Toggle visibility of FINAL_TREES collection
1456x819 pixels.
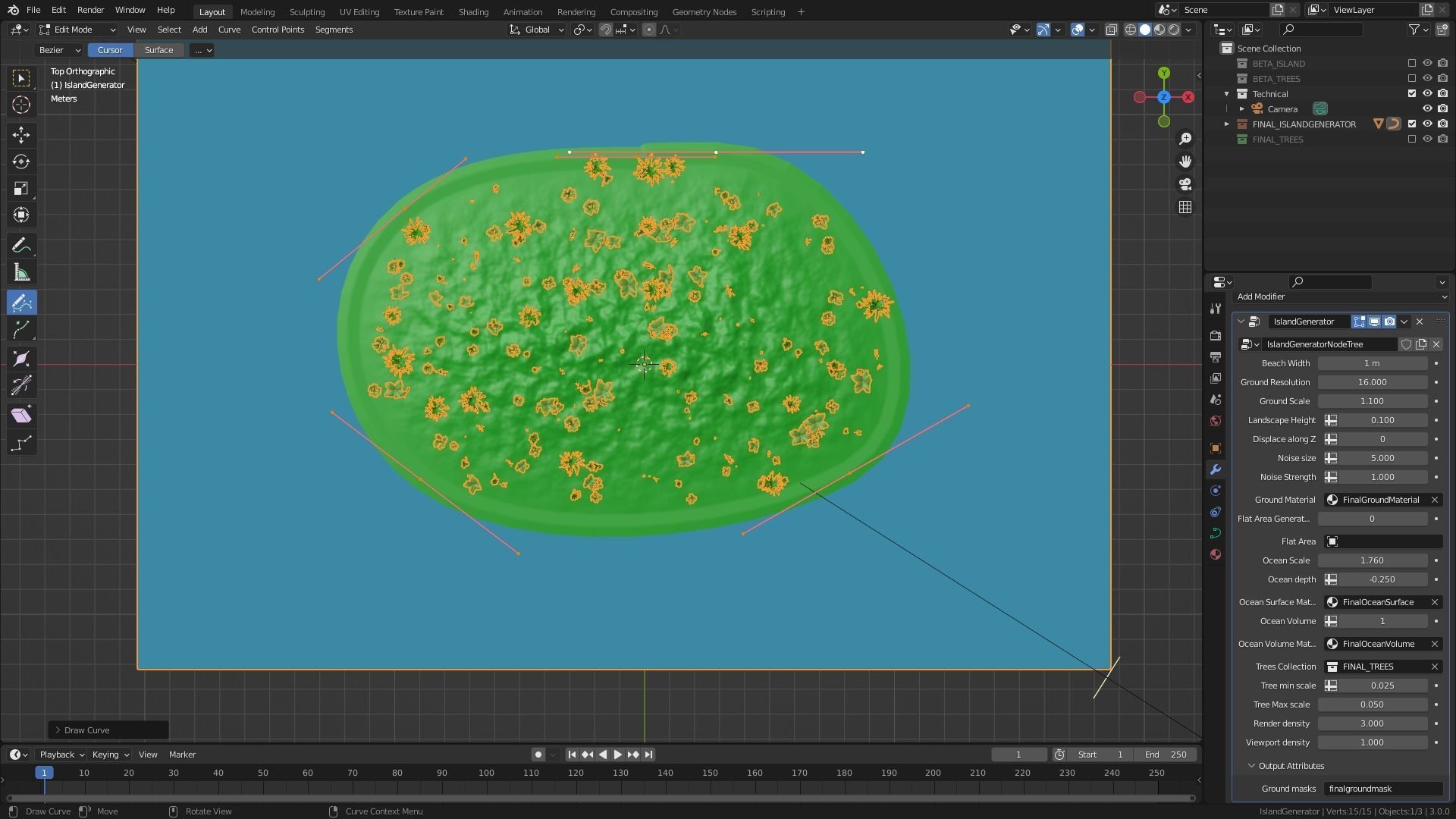point(1428,139)
